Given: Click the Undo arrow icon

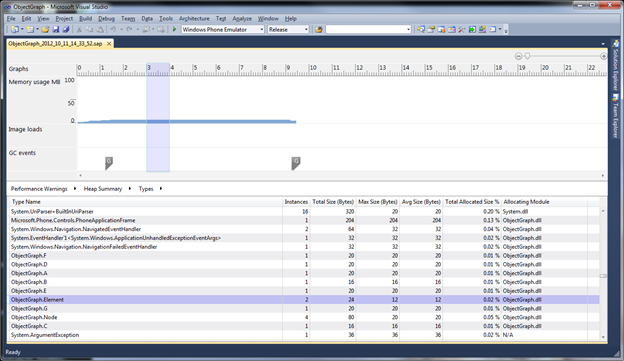Looking at the screenshot, I should click(113, 29).
